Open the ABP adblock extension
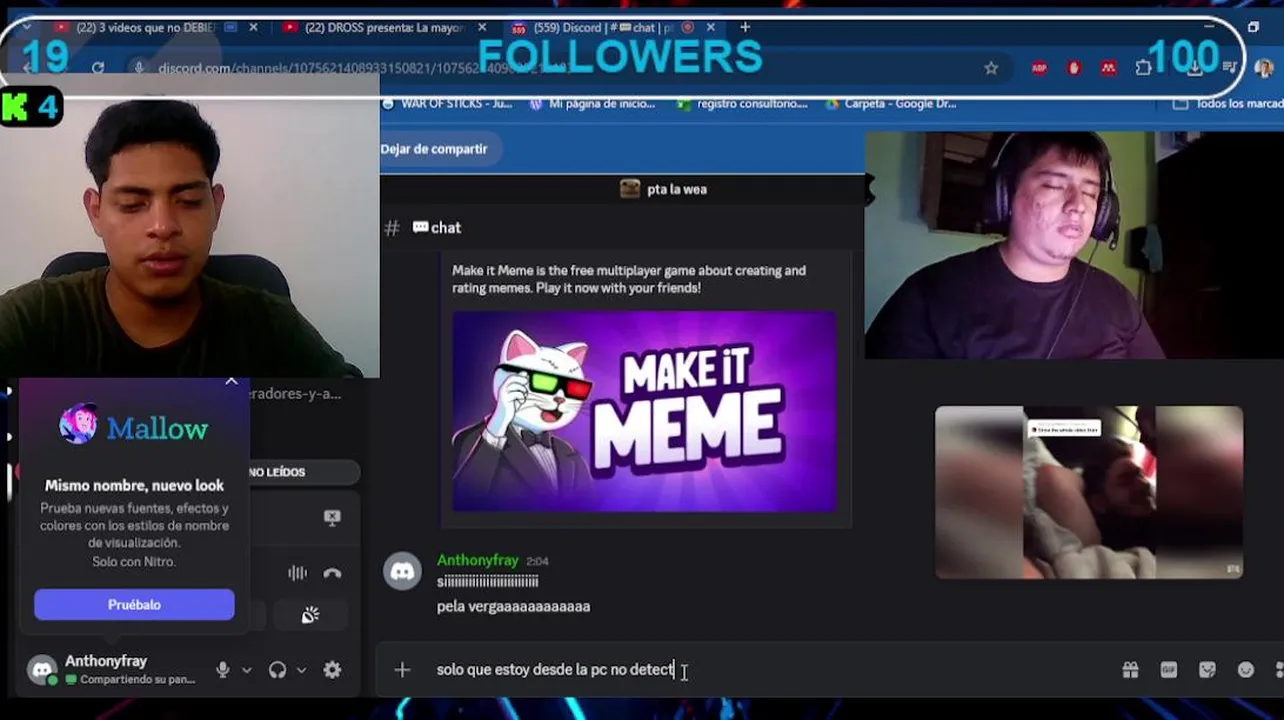 1039,68
